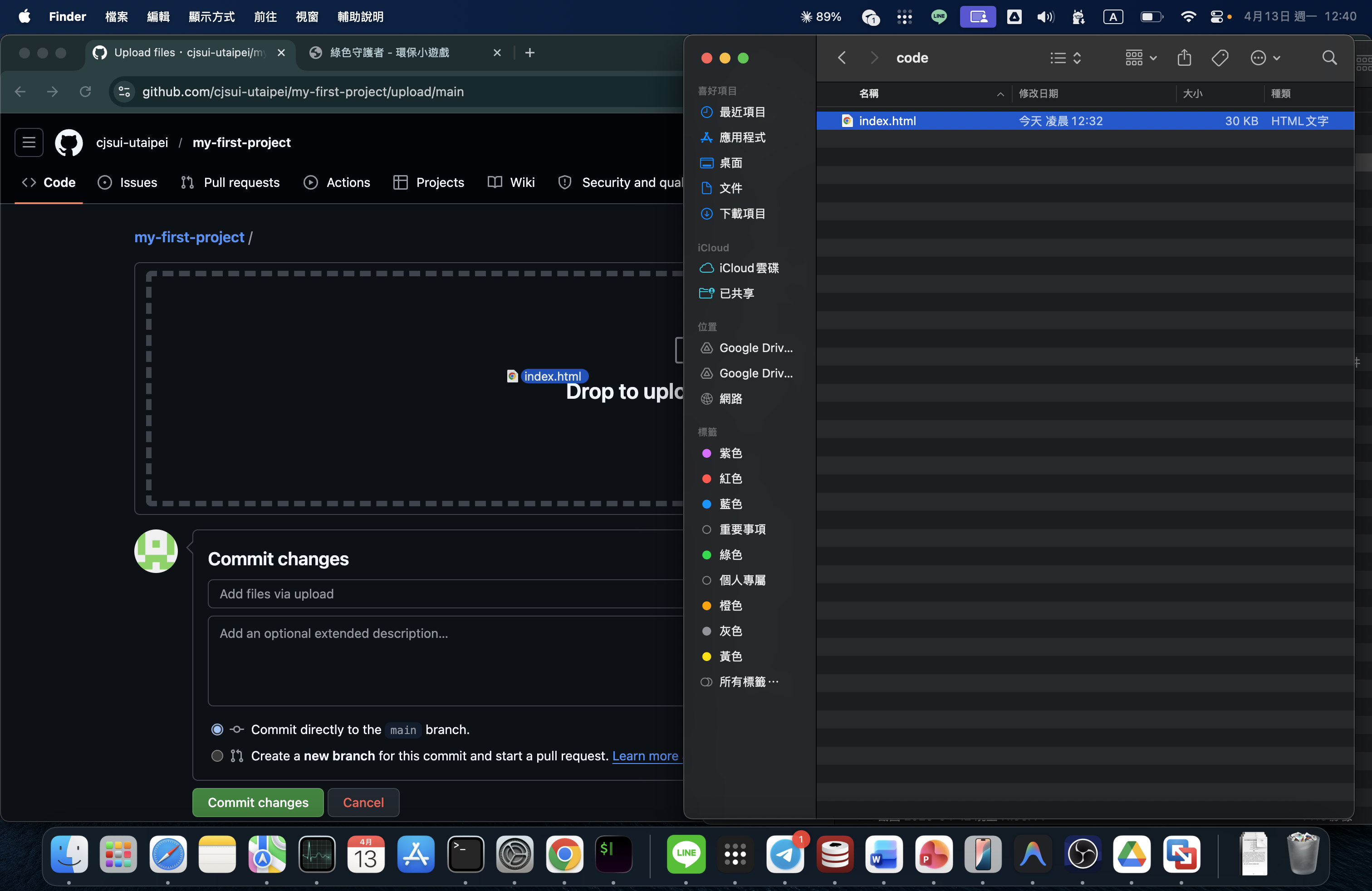Open 桌面 in Finder sidebar
Screen dimensions: 1372x891
pos(730,162)
